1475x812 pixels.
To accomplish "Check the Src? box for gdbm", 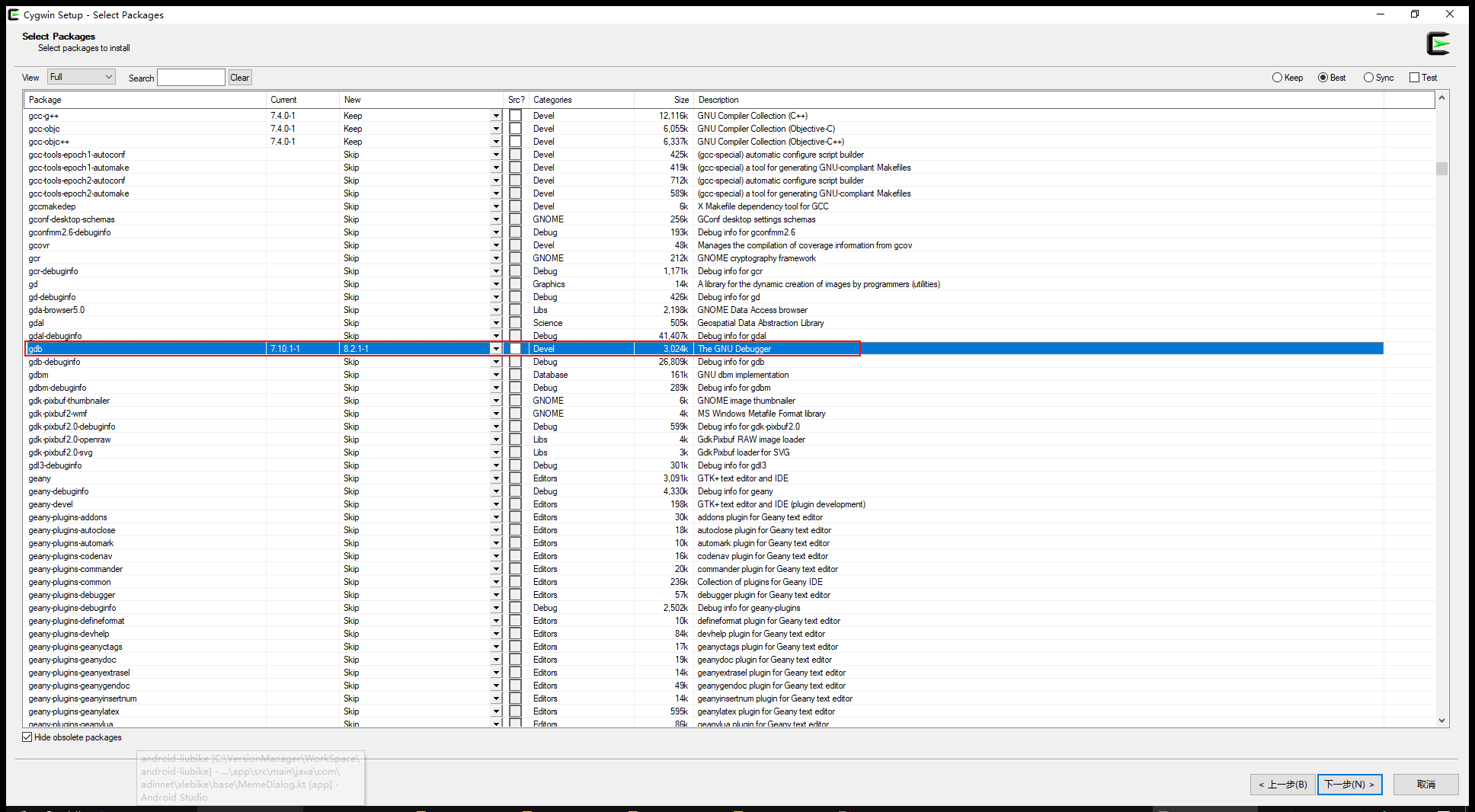I will point(516,375).
